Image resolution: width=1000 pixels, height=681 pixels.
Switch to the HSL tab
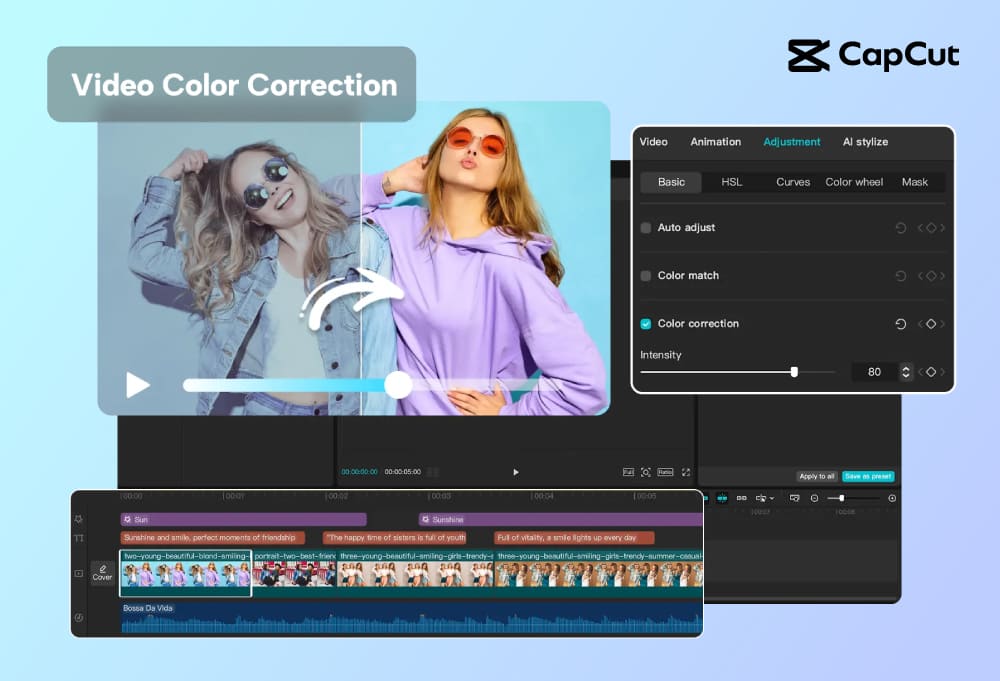[731, 182]
